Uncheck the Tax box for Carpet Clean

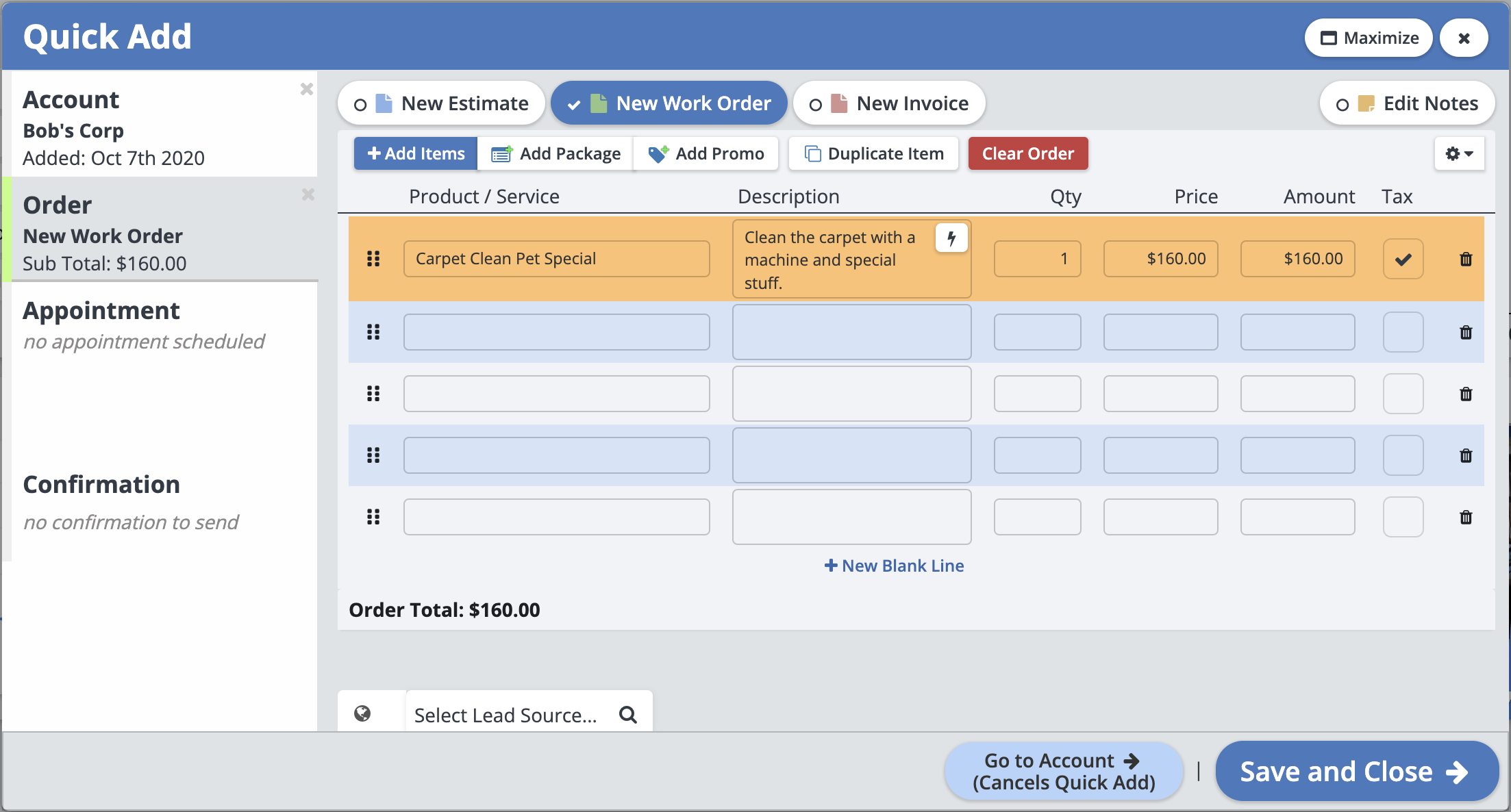click(1403, 259)
